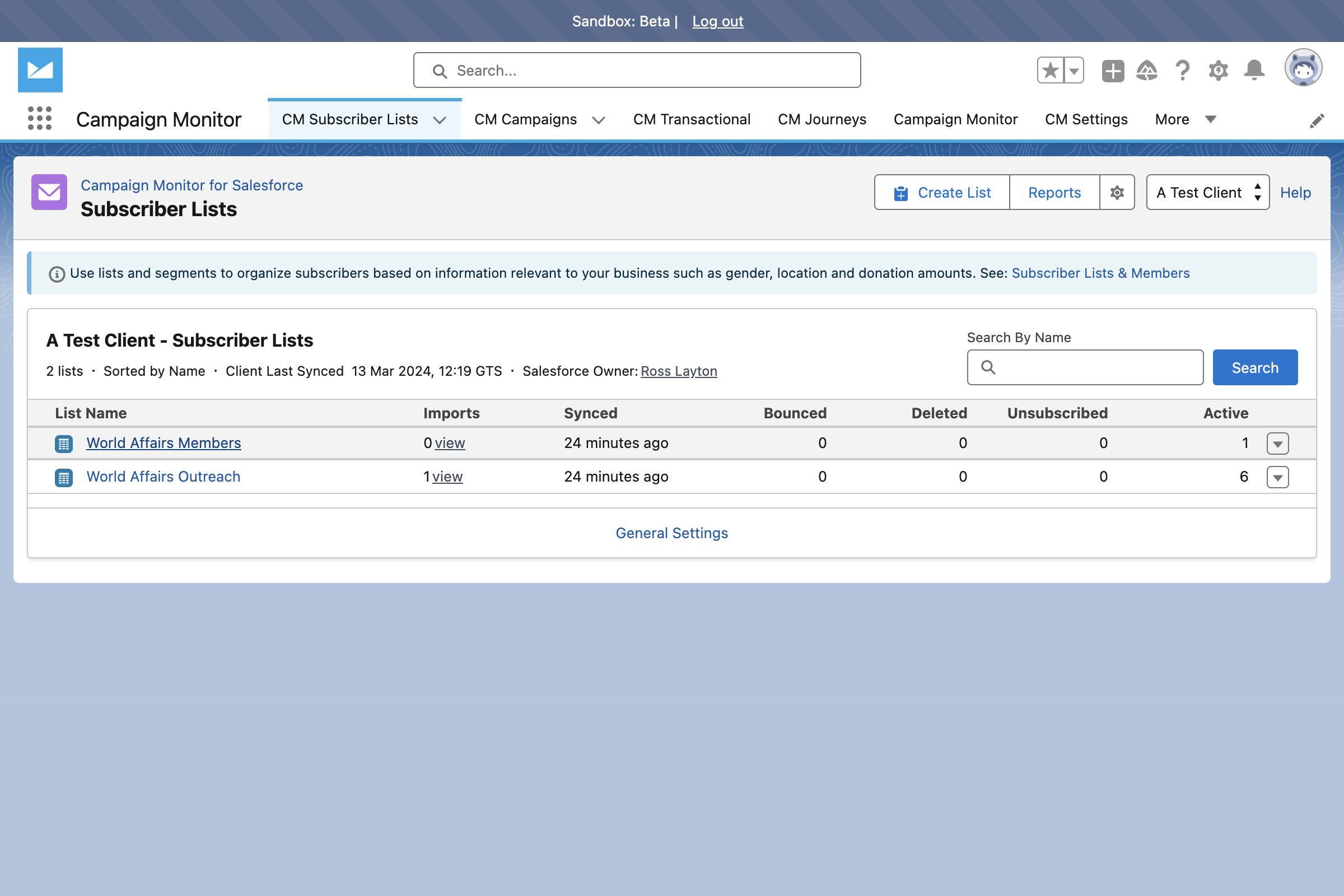Open the CM Settings tab
Image resolution: width=1344 pixels, height=896 pixels.
[1086, 119]
